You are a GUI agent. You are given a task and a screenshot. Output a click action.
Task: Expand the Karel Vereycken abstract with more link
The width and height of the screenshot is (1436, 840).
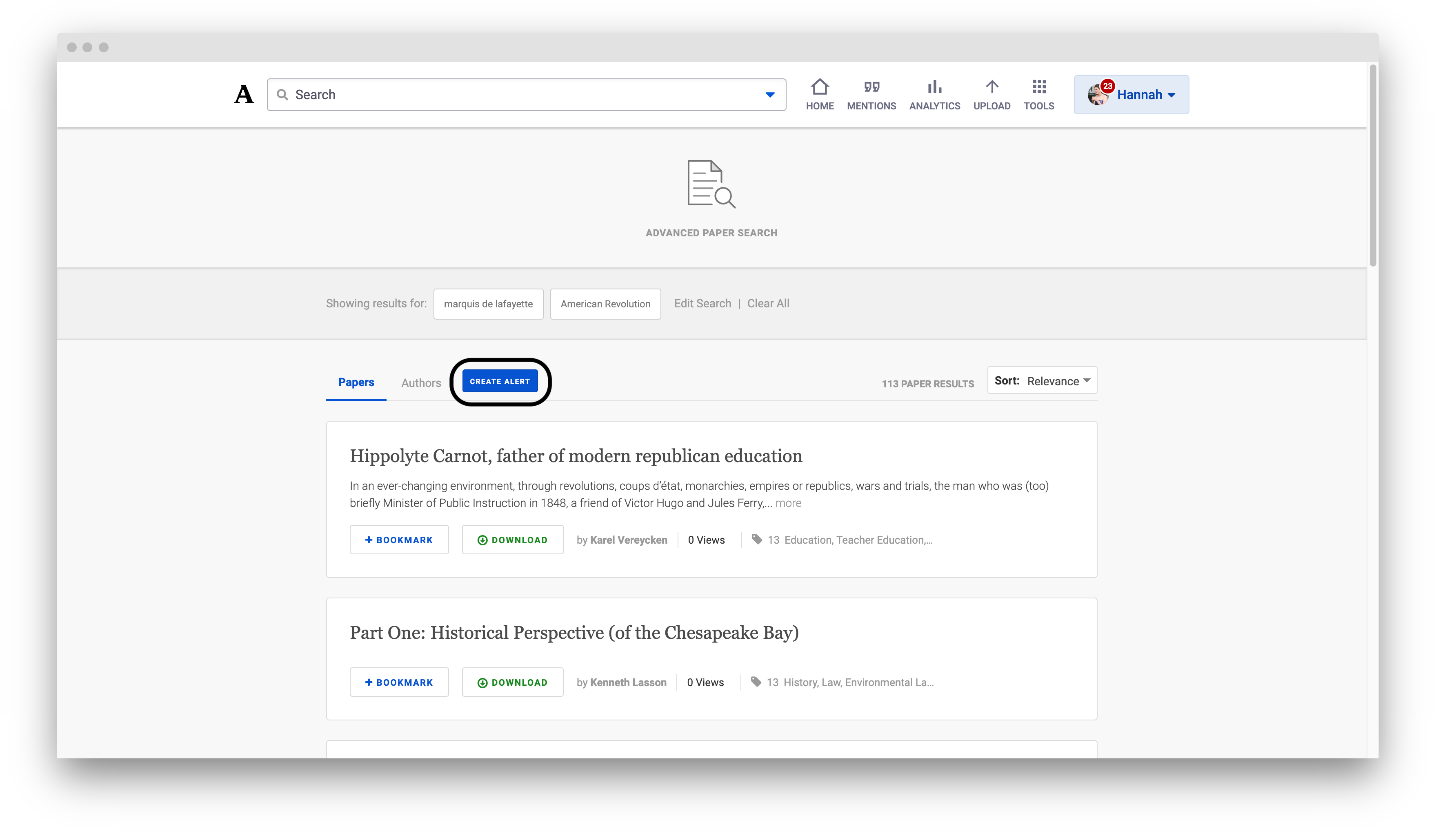point(788,502)
